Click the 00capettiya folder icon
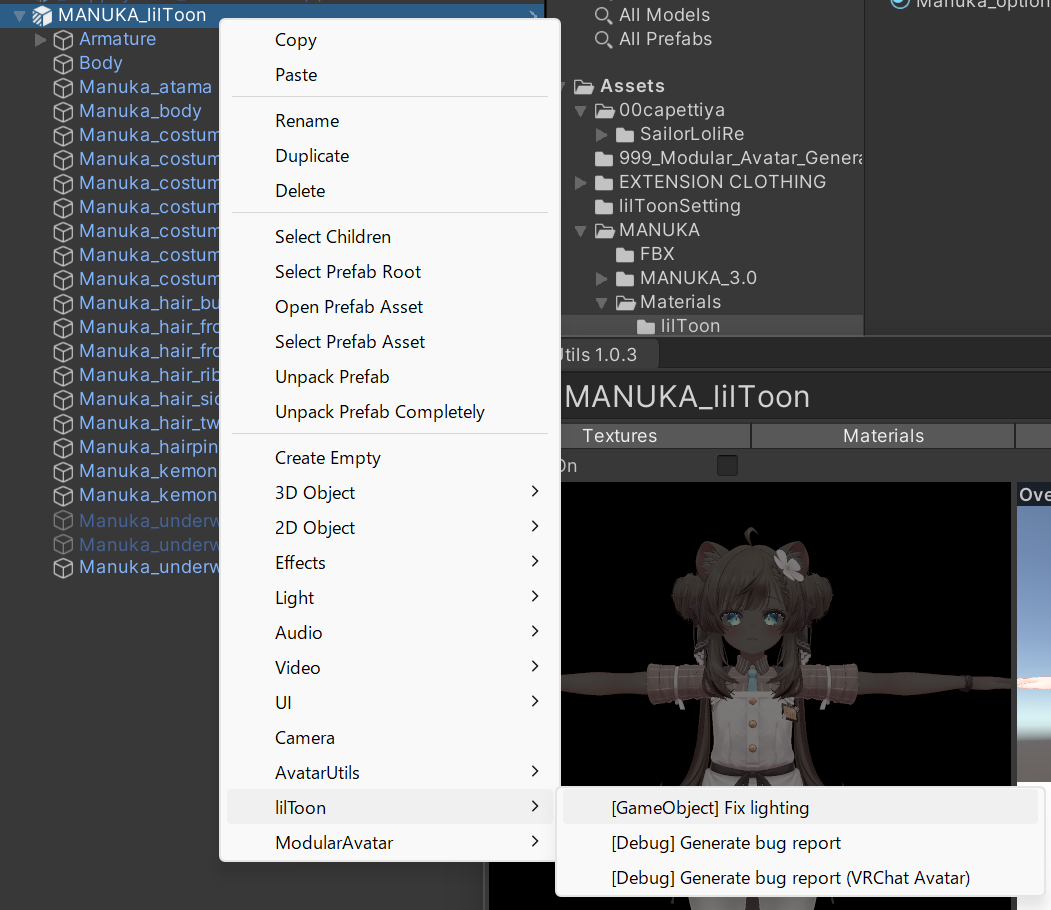Viewport: 1051px width, 910px height. pyautogui.click(x=605, y=111)
